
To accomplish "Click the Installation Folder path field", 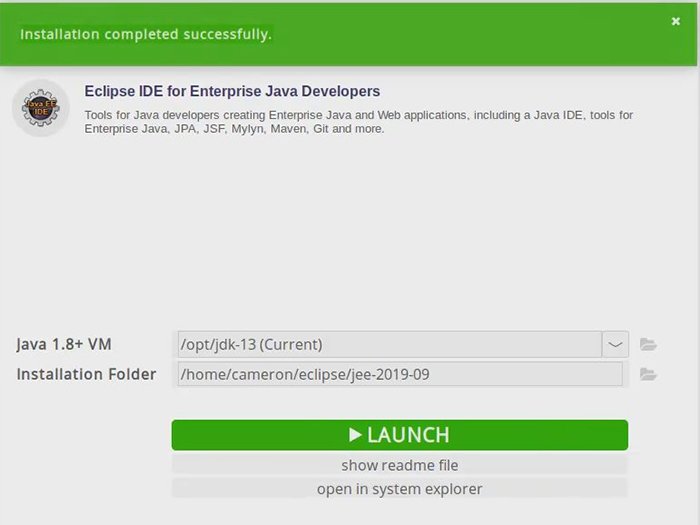I will [398, 375].
